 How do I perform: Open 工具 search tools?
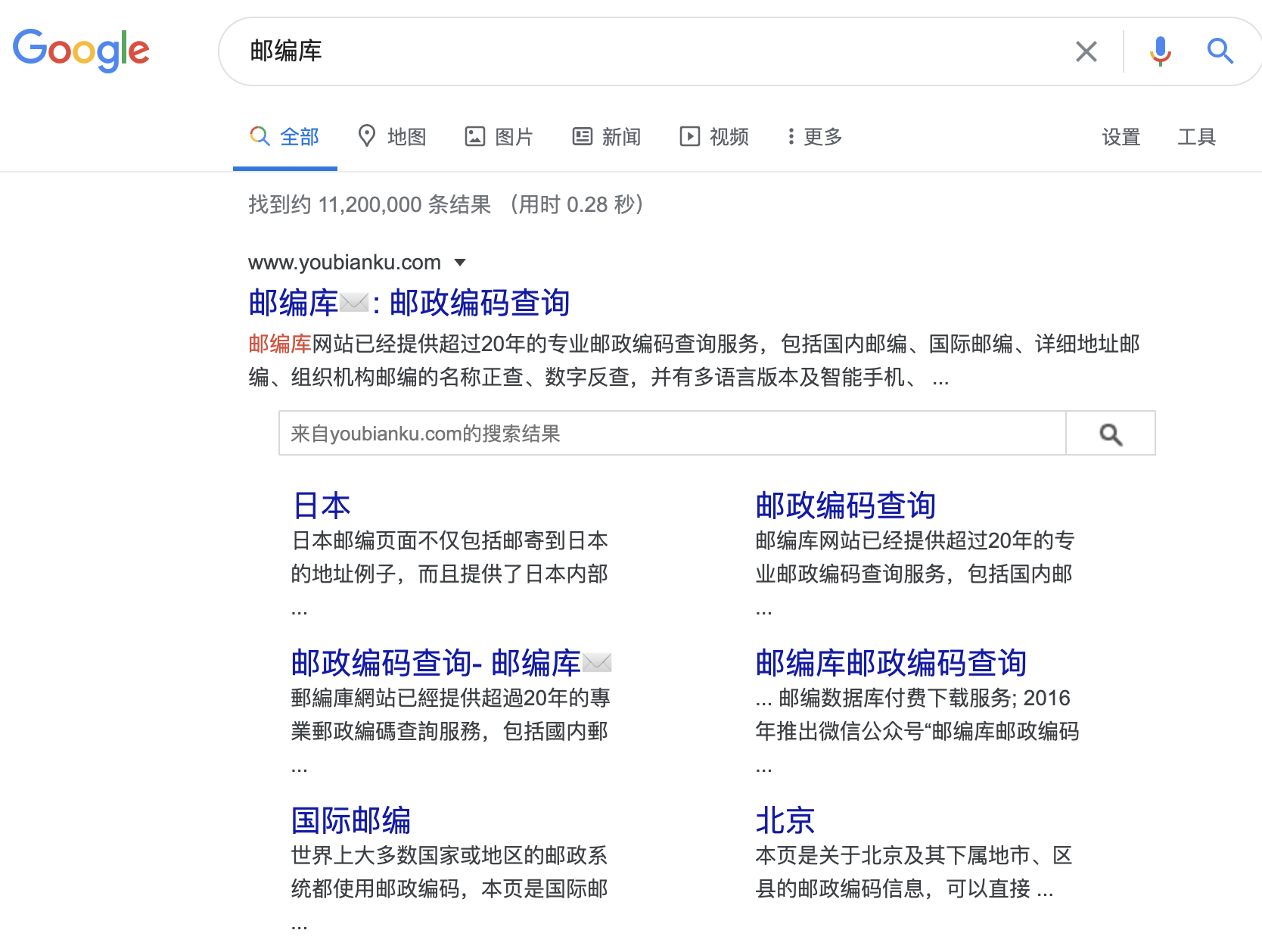[x=1196, y=137]
